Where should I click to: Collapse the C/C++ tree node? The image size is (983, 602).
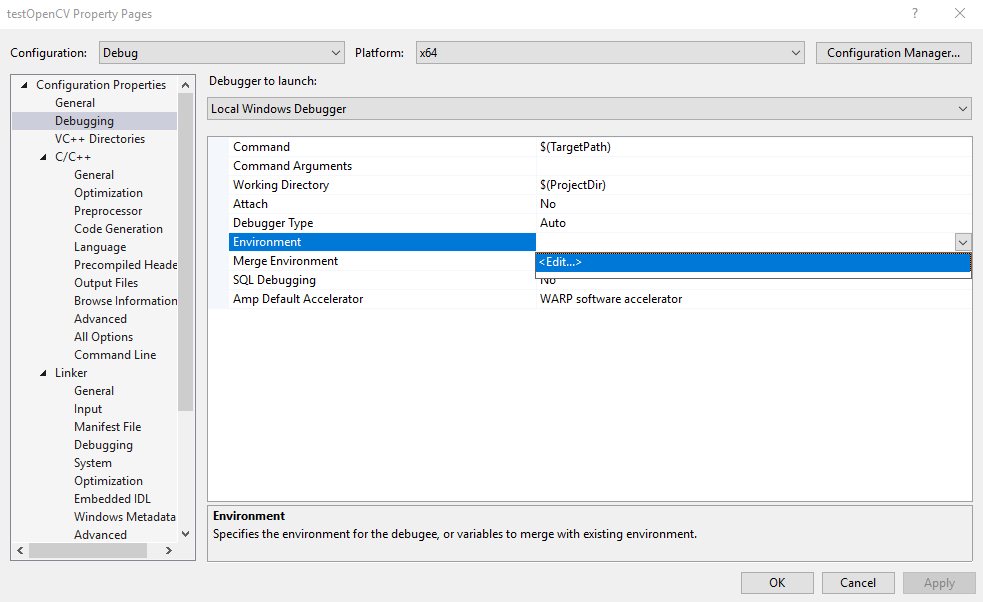pos(43,157)
